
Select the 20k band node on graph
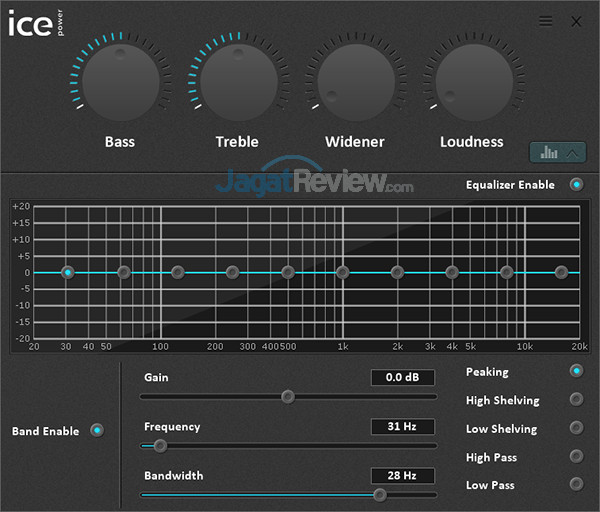pyautogui.click(x=561, y=272)
